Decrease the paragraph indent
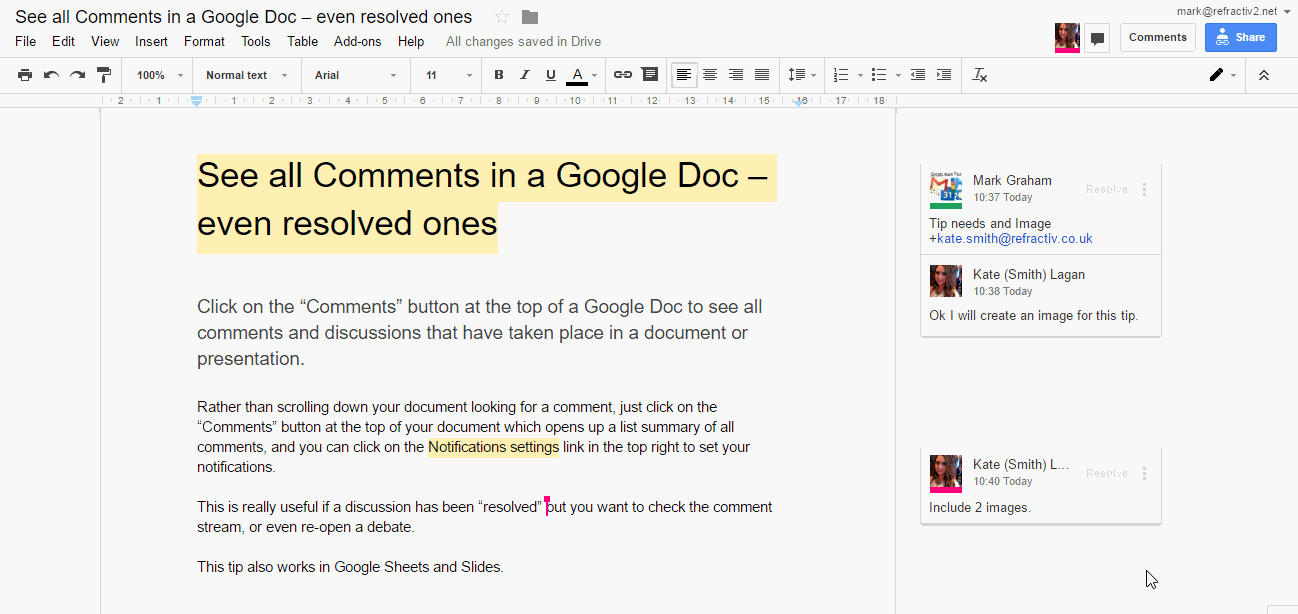Viewport: 1298px width, 614px height. [917, 75]
